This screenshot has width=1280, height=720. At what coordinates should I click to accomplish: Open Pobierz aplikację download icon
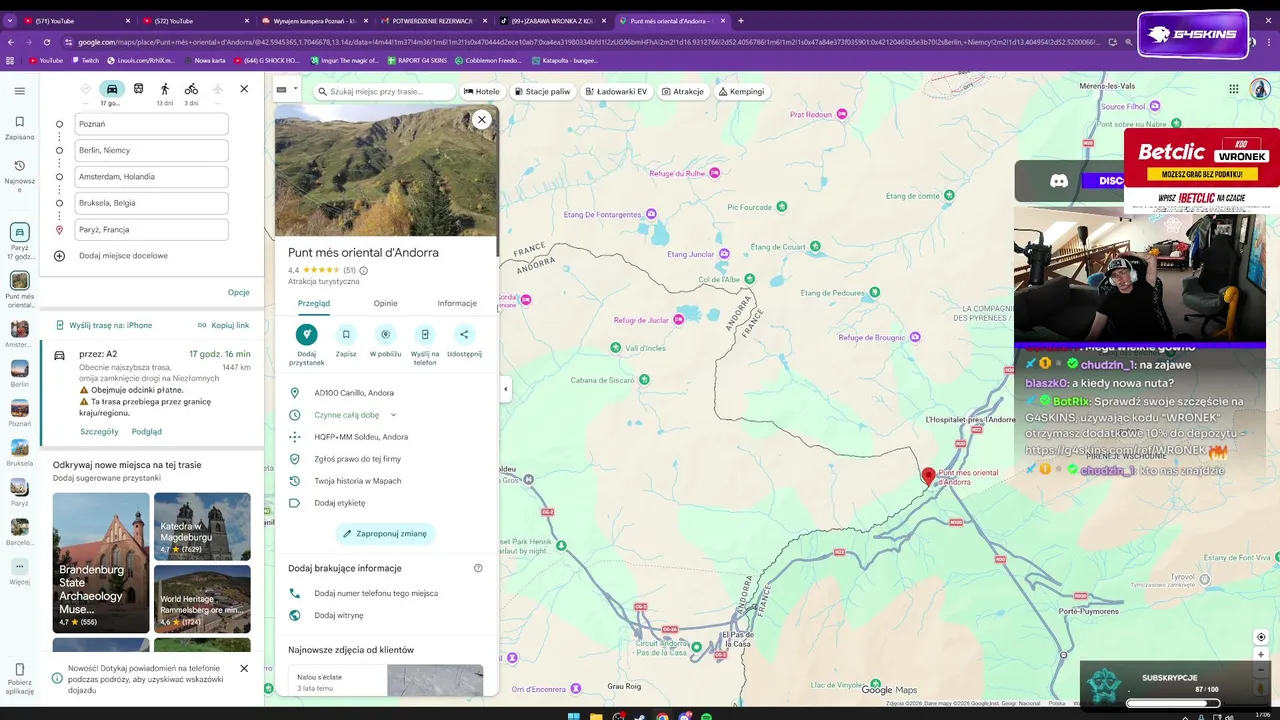point(19,678)
